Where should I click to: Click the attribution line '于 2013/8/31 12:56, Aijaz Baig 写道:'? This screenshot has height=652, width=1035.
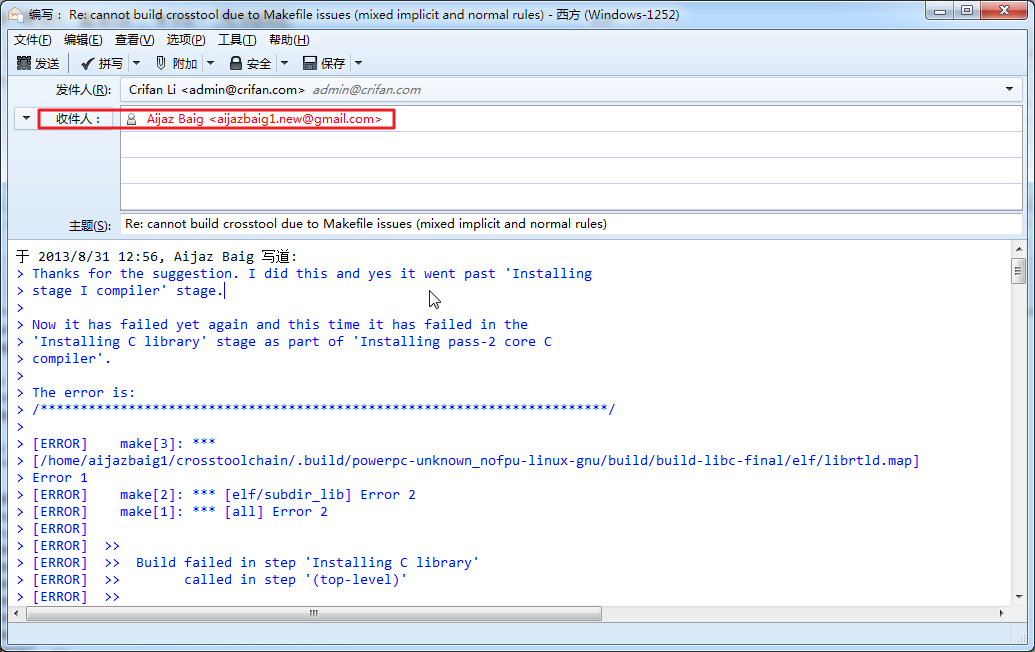click(156, 256)
